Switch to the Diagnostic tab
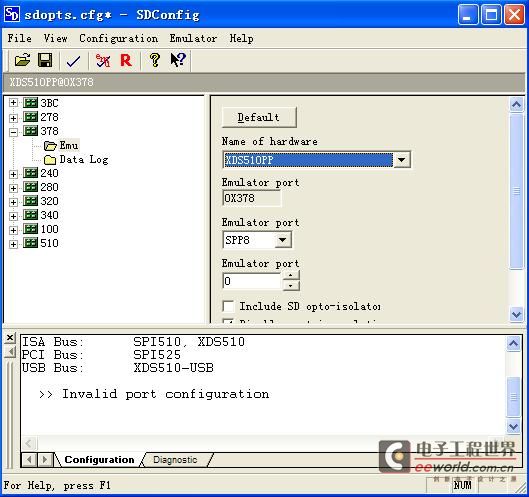 pyautogui.click(x=175, y=460)
